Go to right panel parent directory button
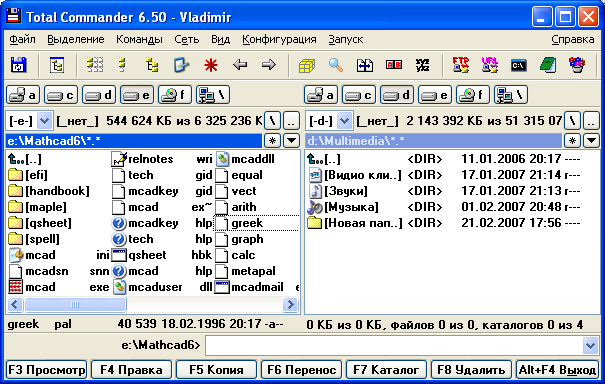Viewport: 605px width, 384px height. pyautogui.click(x=591, y=121)
